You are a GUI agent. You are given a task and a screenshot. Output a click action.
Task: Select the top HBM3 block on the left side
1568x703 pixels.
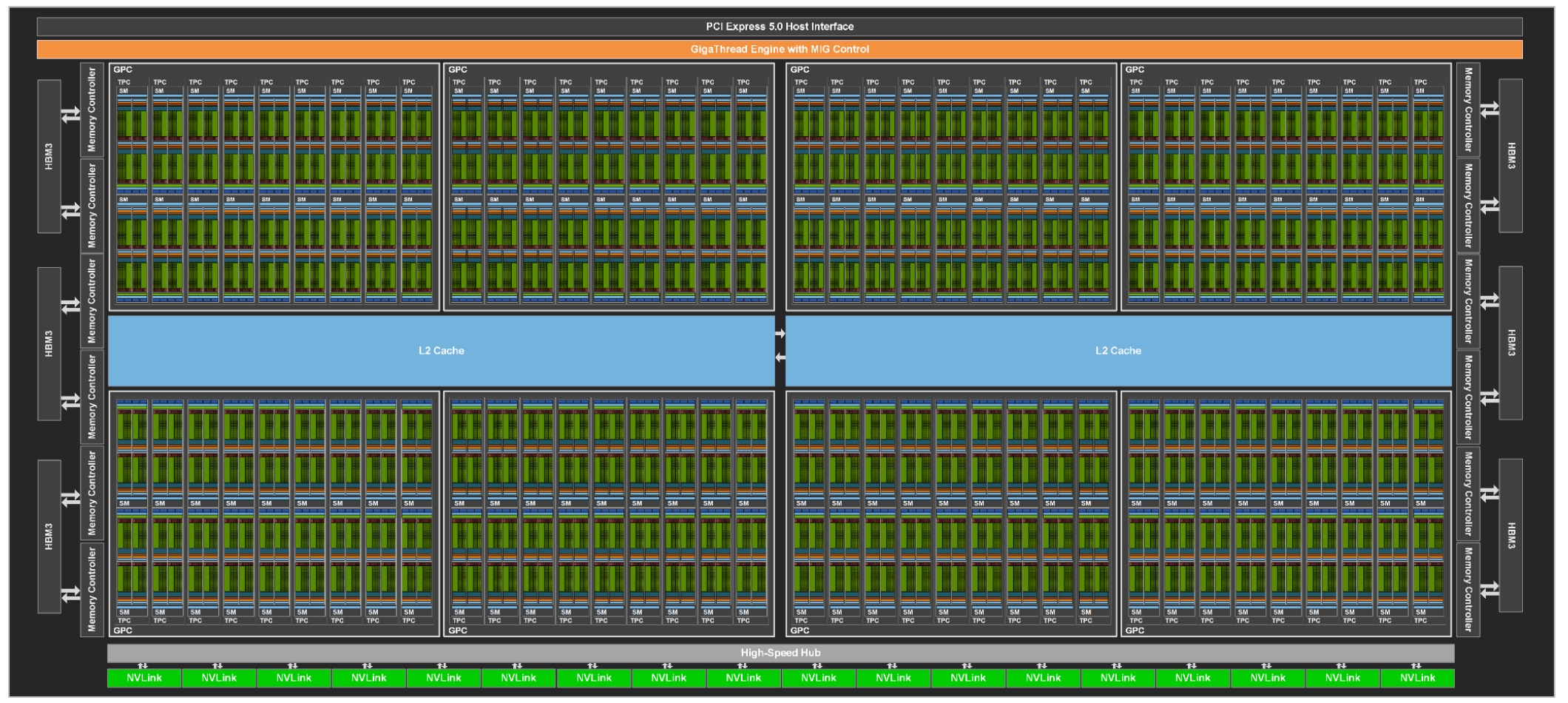[x=50, y=156]
